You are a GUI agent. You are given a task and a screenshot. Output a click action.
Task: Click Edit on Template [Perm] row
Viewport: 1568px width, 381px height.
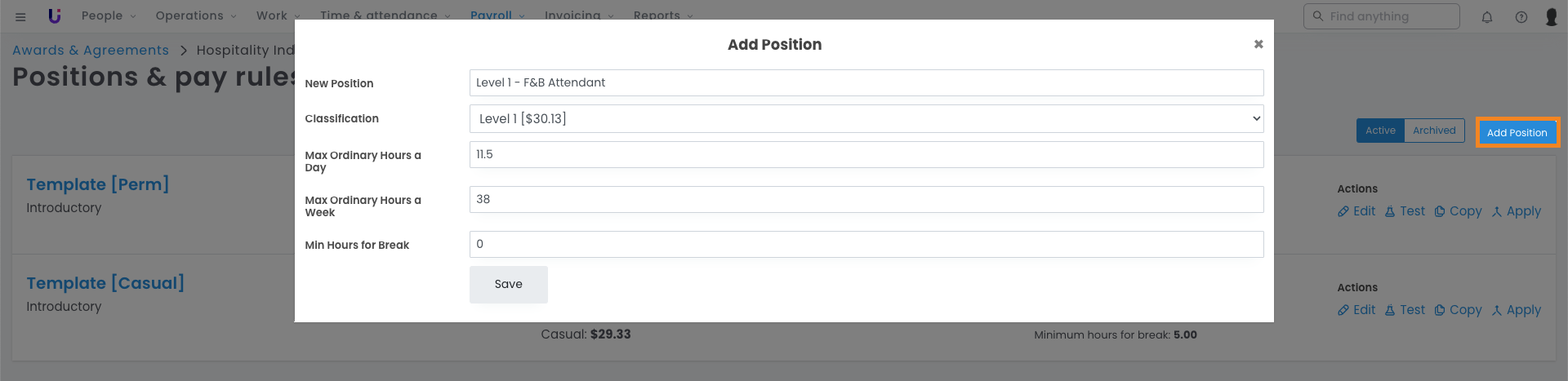click(x=1356, y=211)
